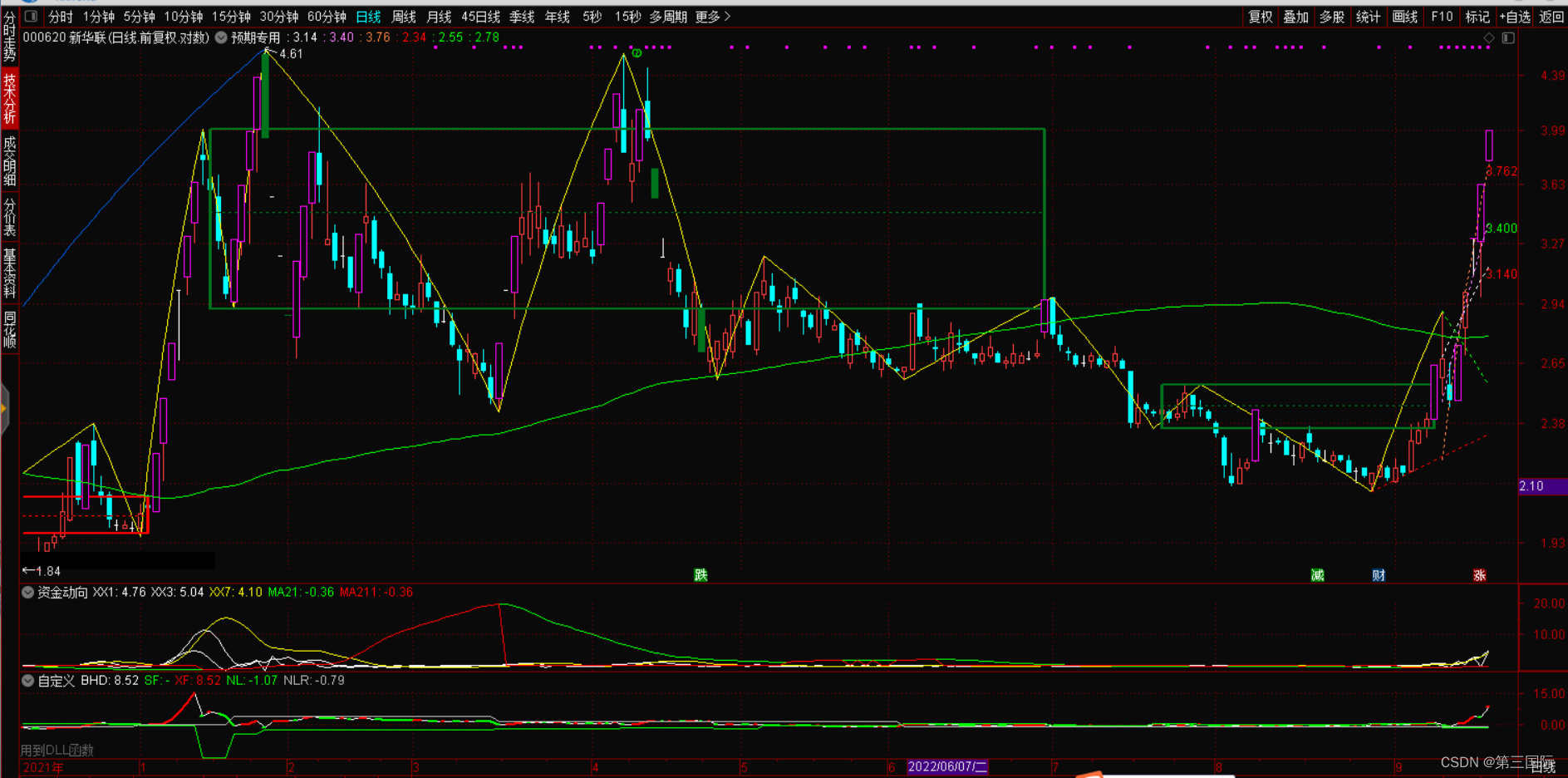This screenshot has width=1568, height=778.
Task: Click the BHD: 8.52 indicator value
Action: [x=110, y=681]
